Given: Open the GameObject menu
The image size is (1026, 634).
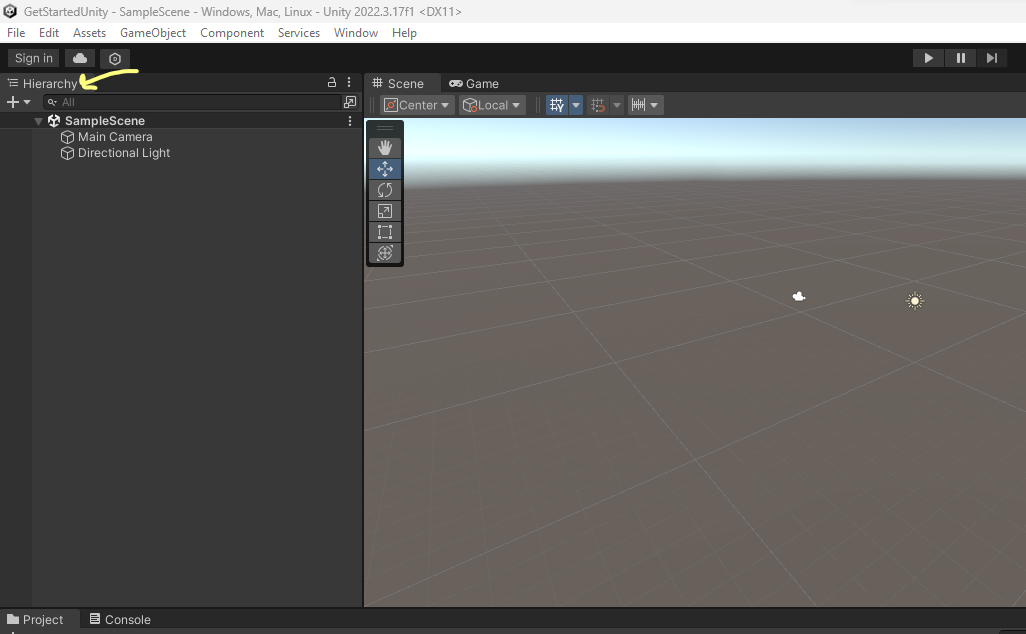Looking at the screenshot, I should point(152,33).
